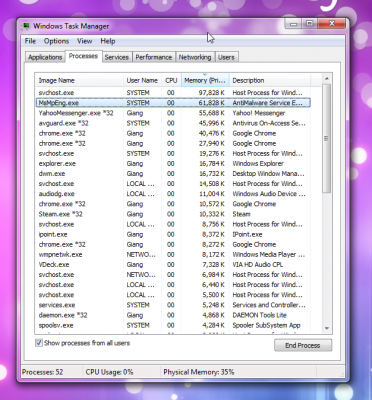
Task: Switch to the Applications tab
Action: pos(45,57)
